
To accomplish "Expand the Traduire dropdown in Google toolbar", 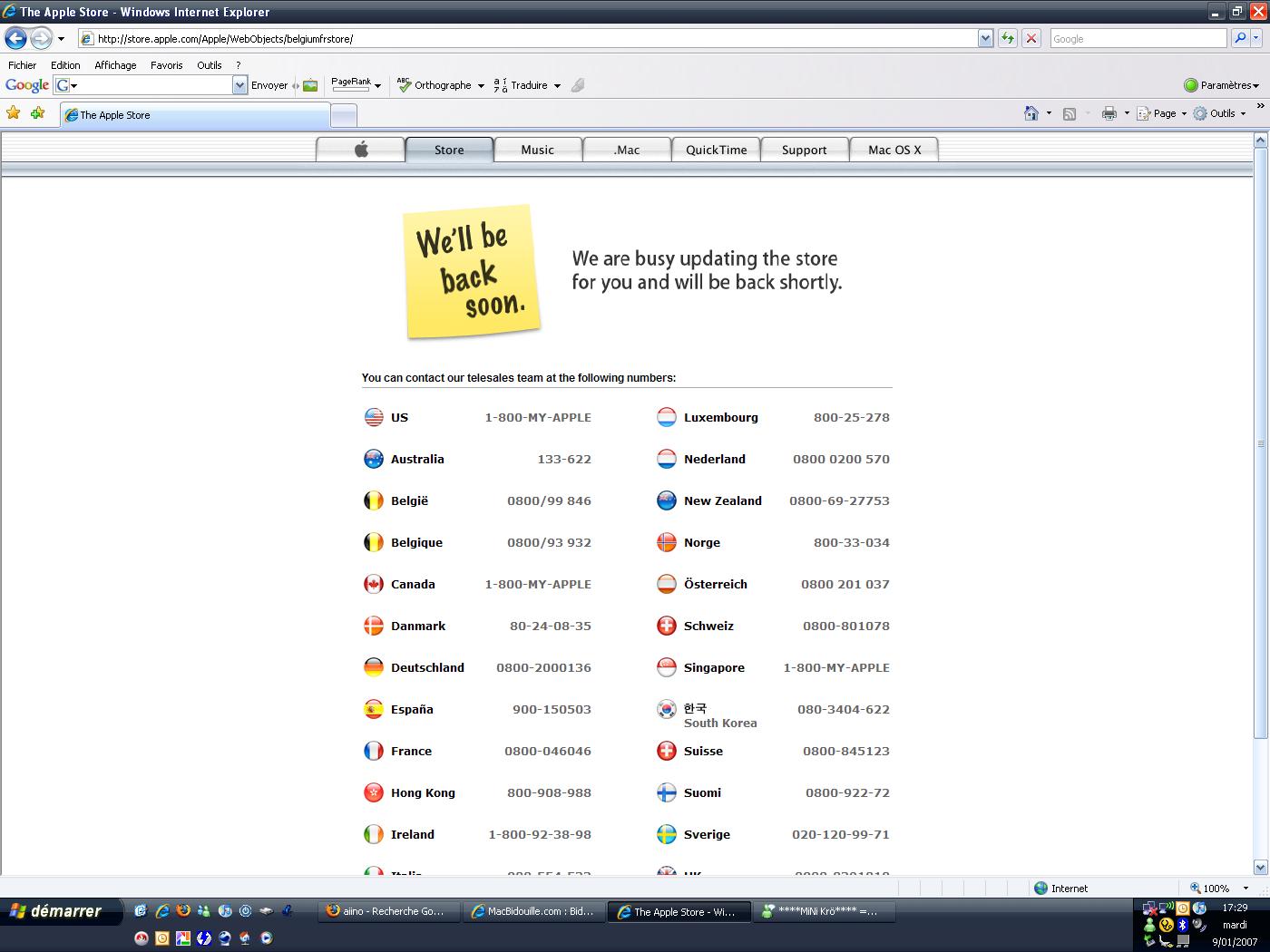I will (x=557, y=85).
